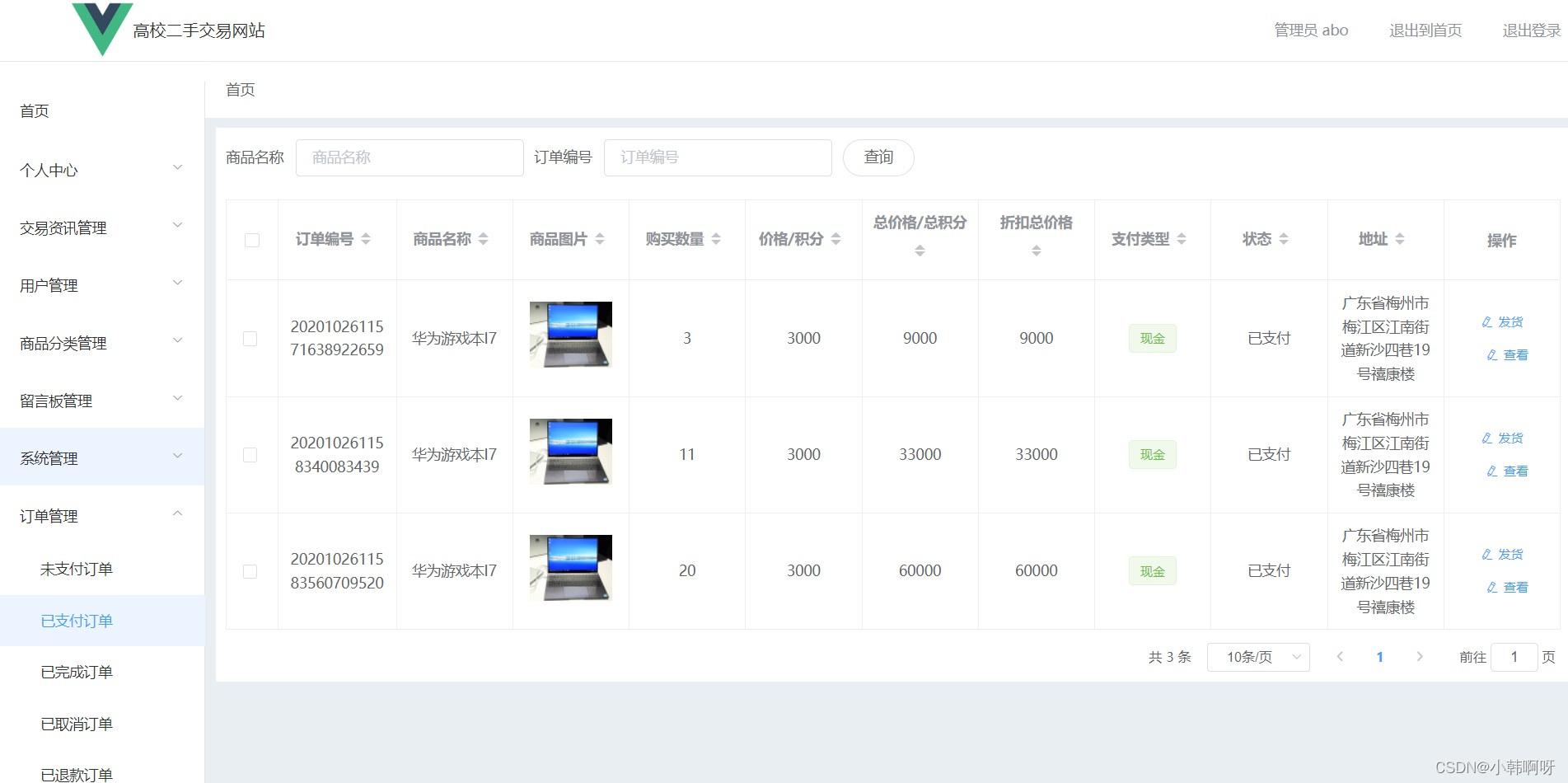Open the 10条/页 page size dropdown

1258,657
